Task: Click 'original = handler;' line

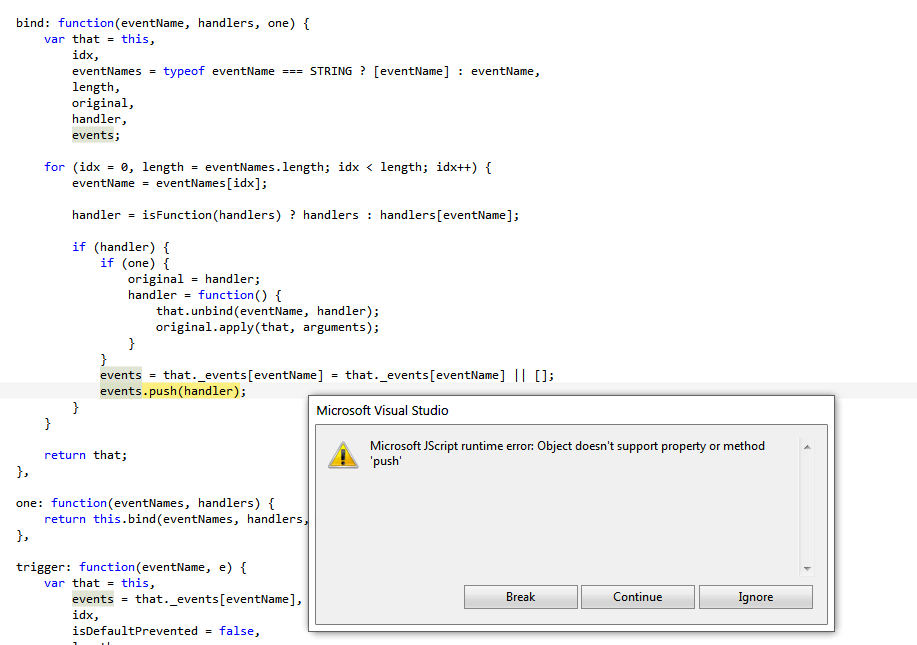Action: [x=194, y=279]
